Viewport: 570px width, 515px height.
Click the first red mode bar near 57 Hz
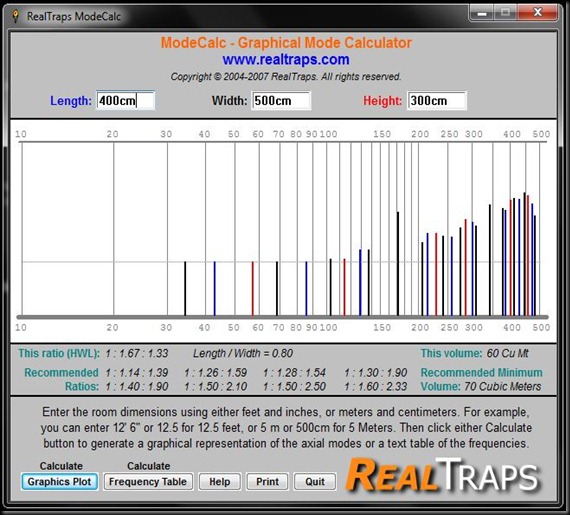253,289
